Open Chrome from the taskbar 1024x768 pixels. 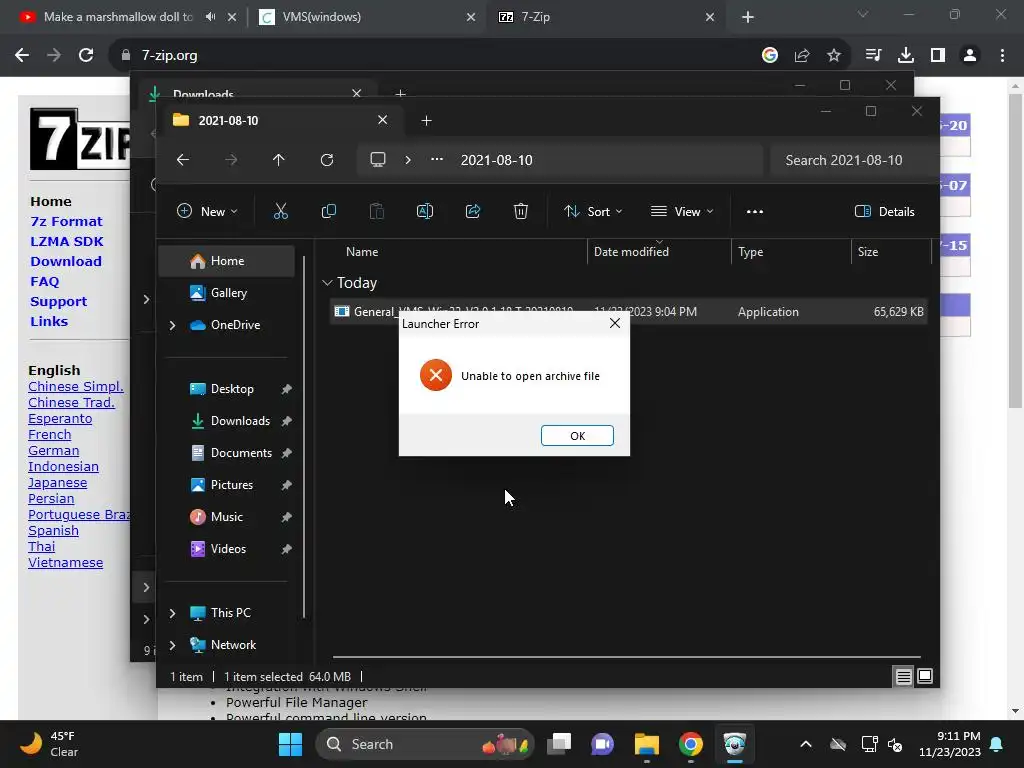[x=690, y=744]
